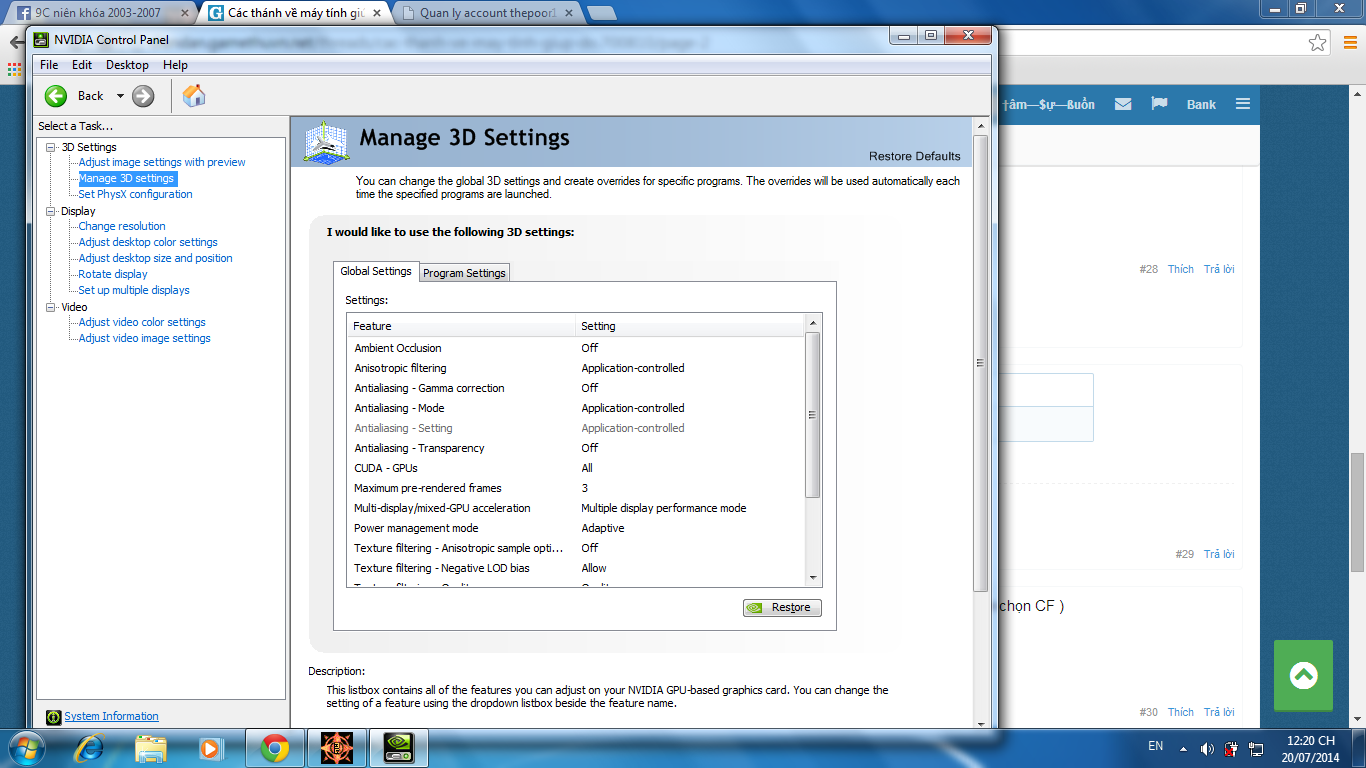Open the Help menu

click(x=175, y=65)
